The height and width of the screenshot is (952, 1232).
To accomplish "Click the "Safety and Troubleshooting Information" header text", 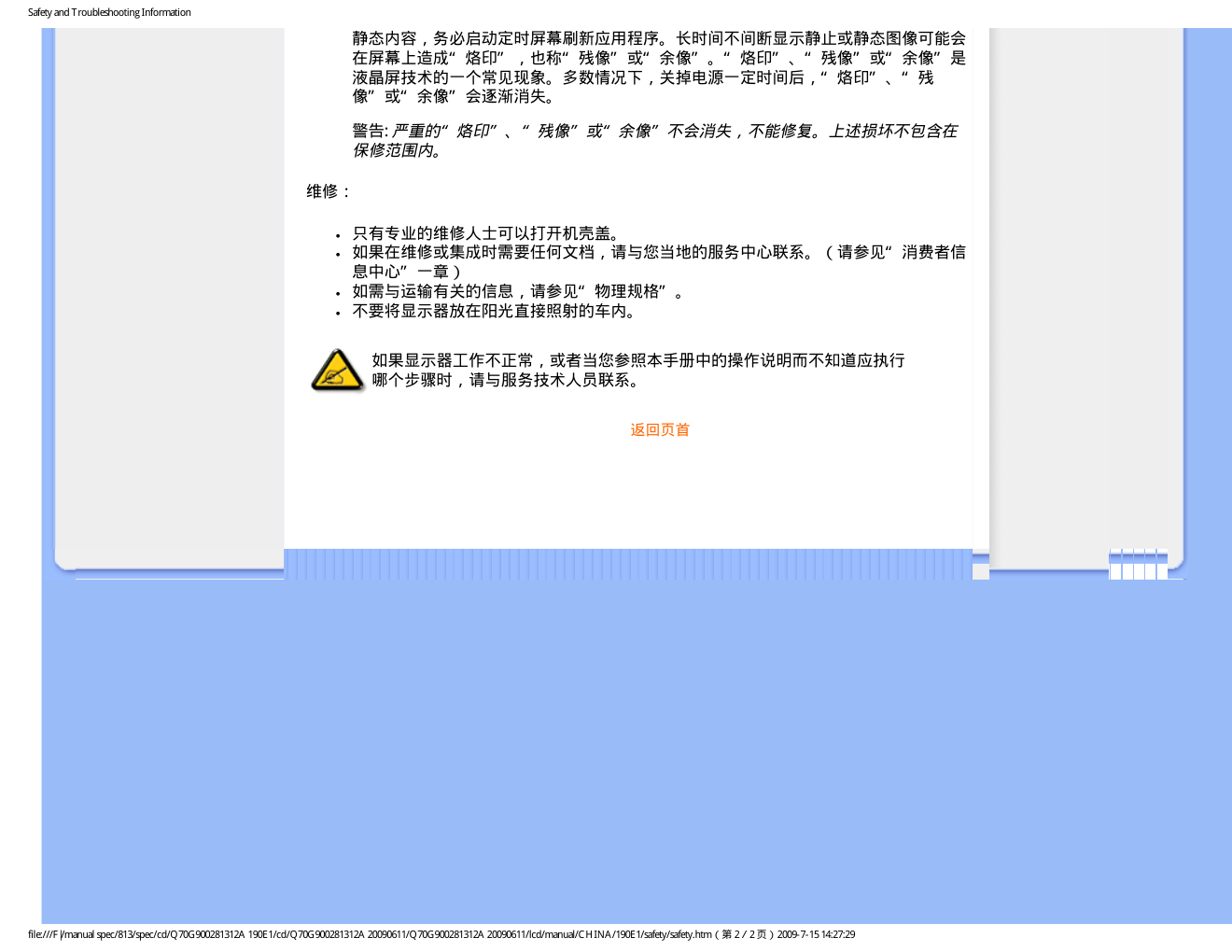I will tap(109, 12).
